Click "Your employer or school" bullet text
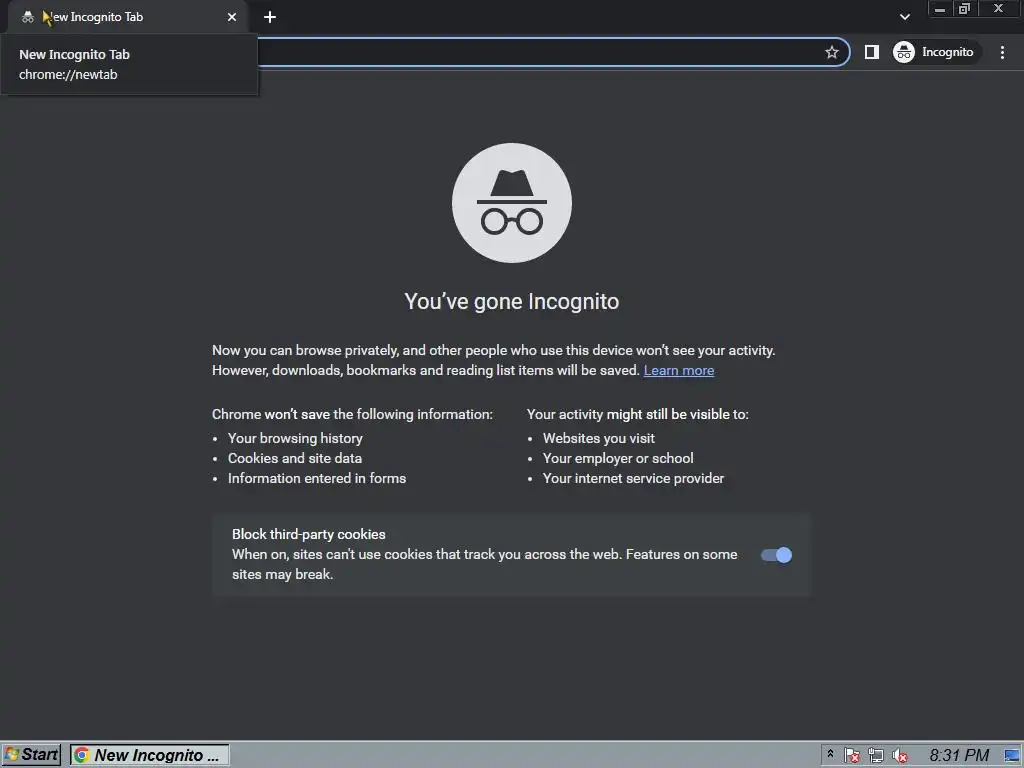 [618, 458]
